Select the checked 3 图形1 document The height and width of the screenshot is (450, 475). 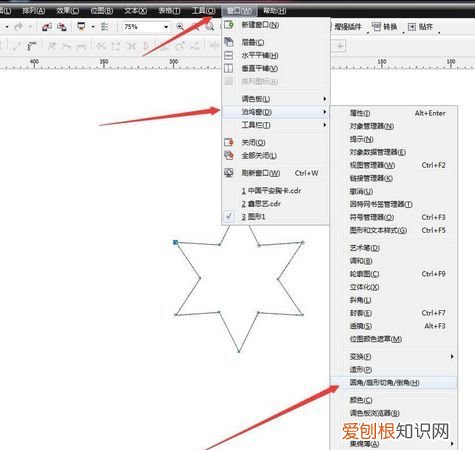[276, 217]
